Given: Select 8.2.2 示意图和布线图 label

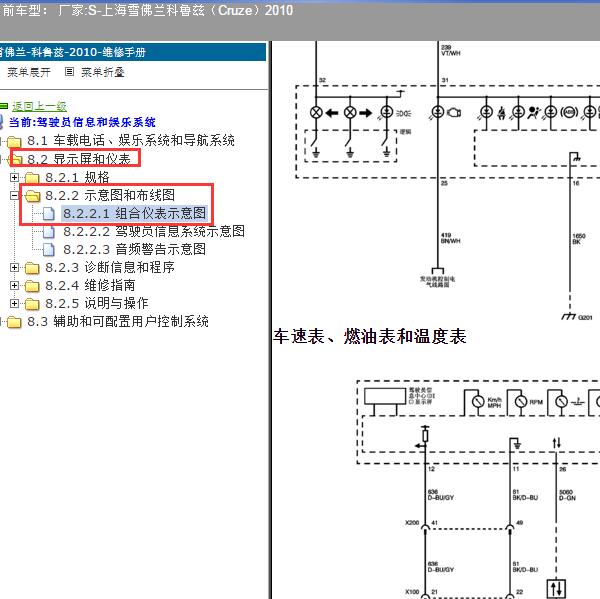Looking at the screenshot, I should (x=110, y=195).
